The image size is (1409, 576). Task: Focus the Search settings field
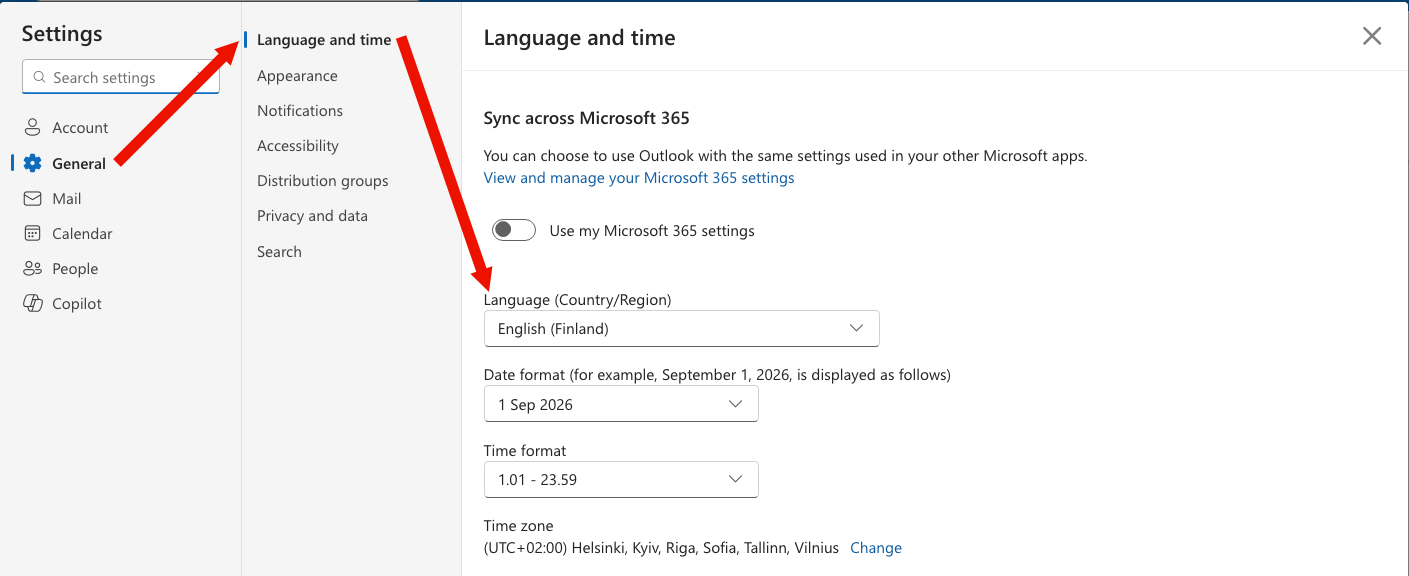pyautogui.click(x=121, y=77)
